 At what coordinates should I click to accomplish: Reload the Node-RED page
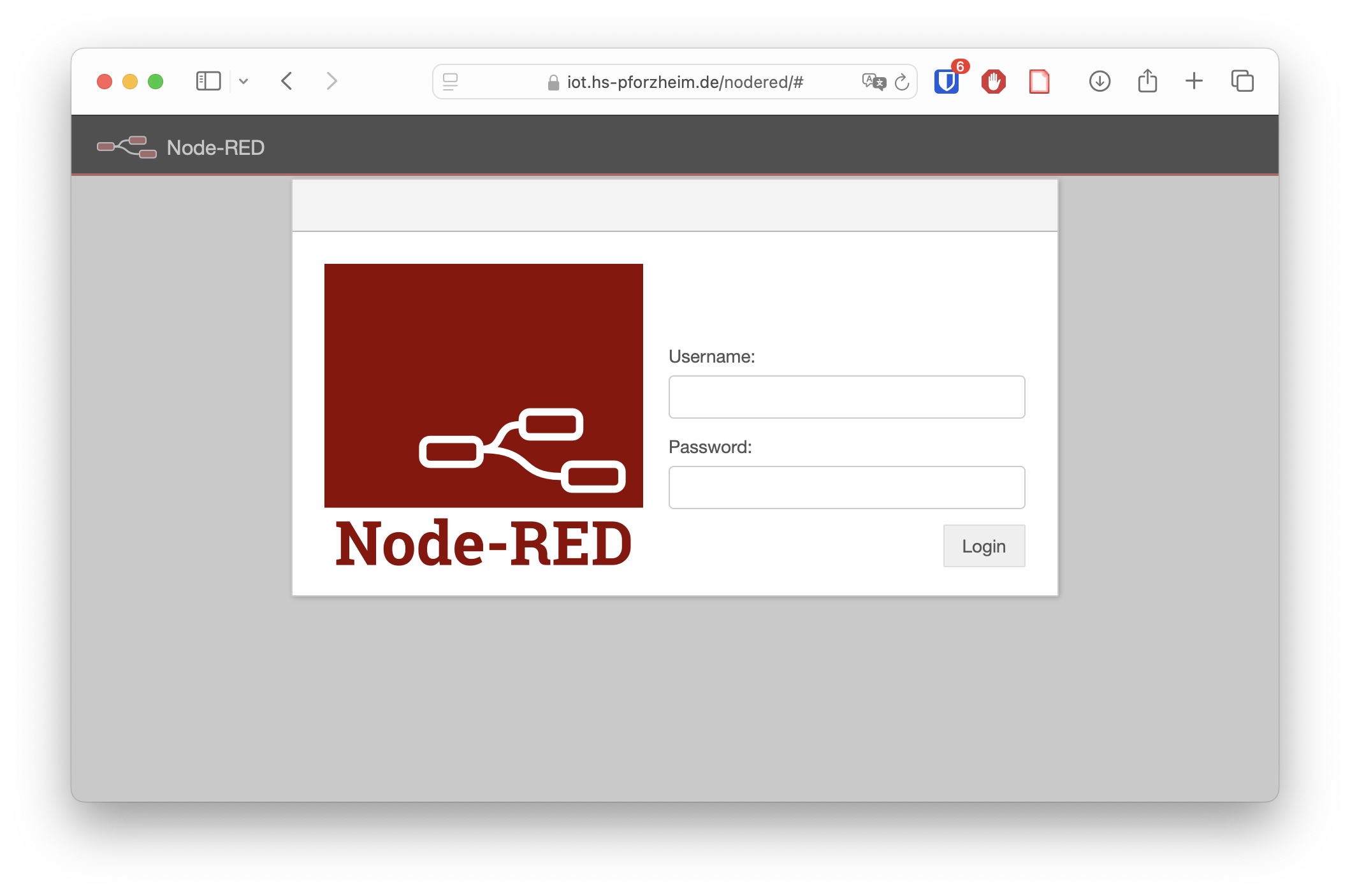[901, 81]
